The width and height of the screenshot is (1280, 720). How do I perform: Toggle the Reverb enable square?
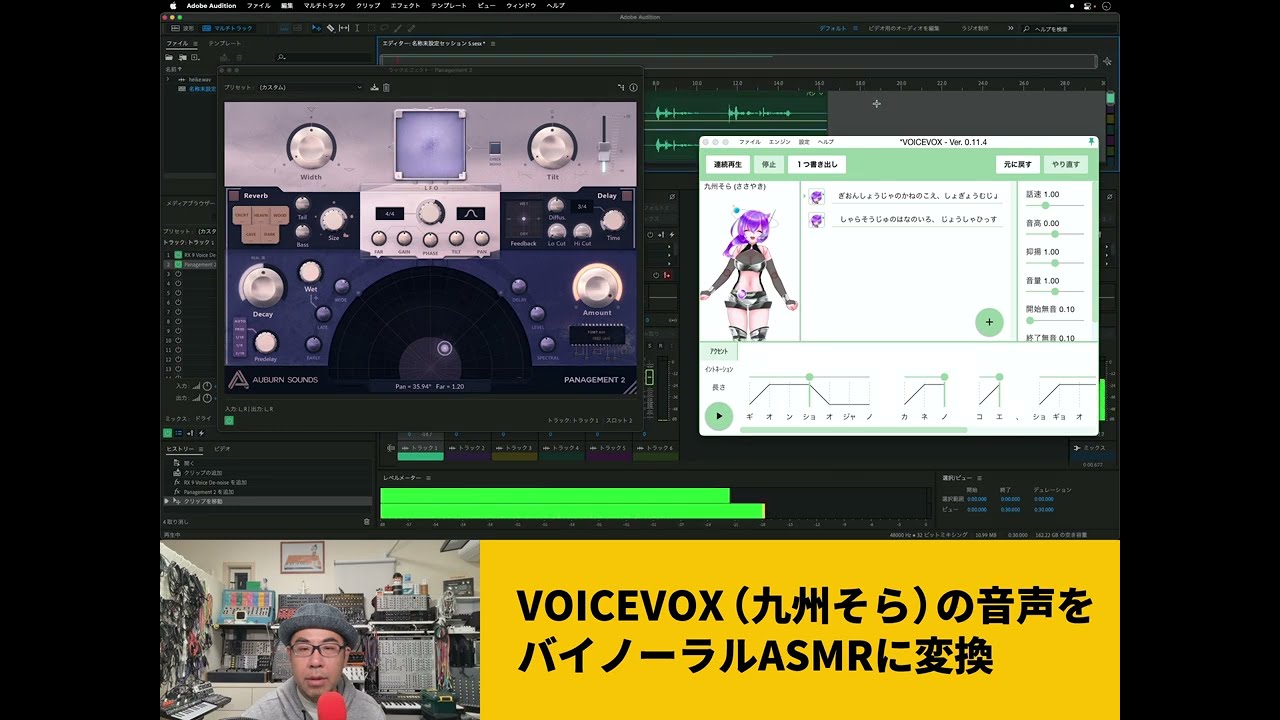click(234, 196)
